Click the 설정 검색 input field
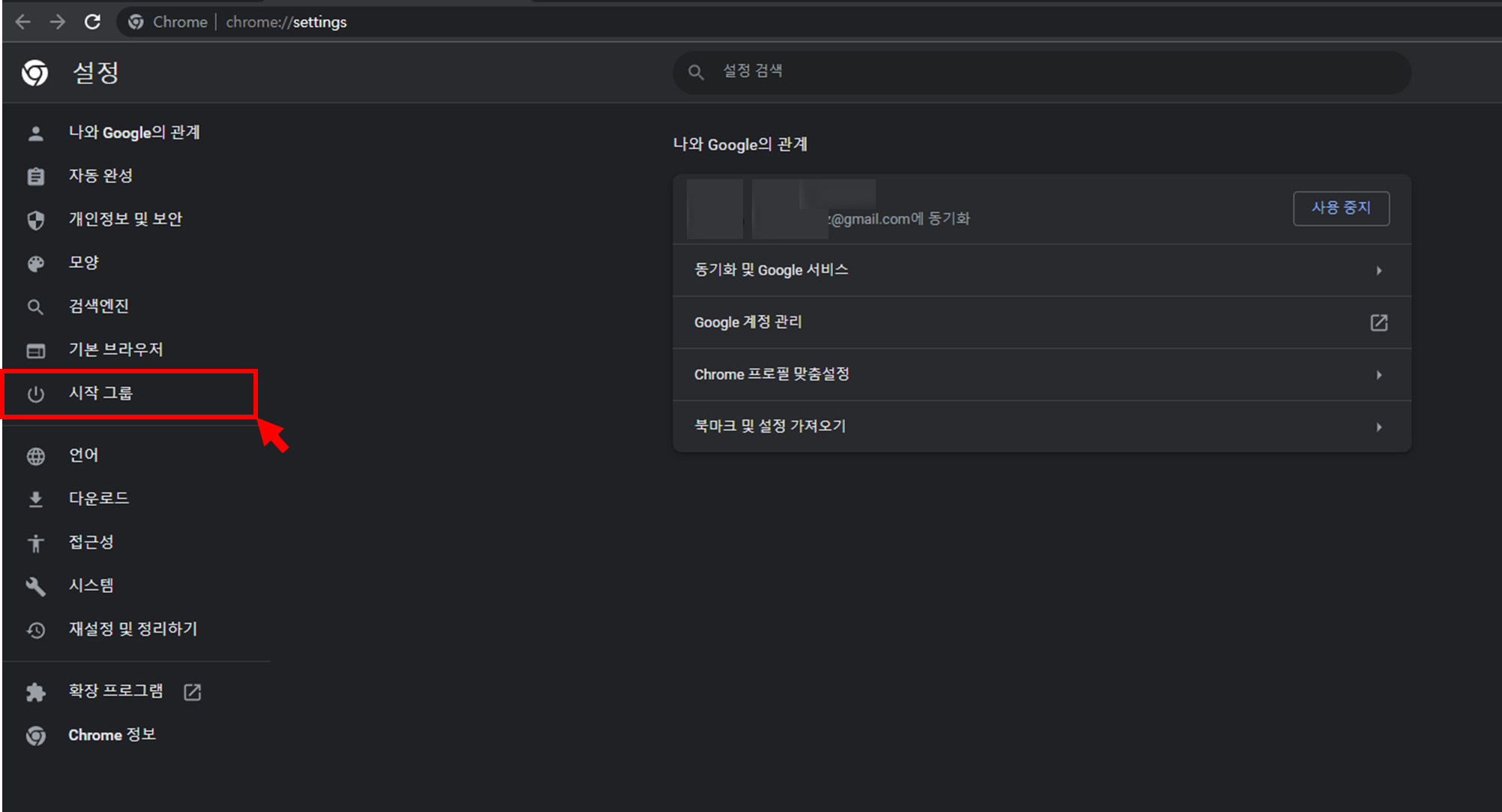The width and height of the screenshot is (1502, 812). point(1042,72)
